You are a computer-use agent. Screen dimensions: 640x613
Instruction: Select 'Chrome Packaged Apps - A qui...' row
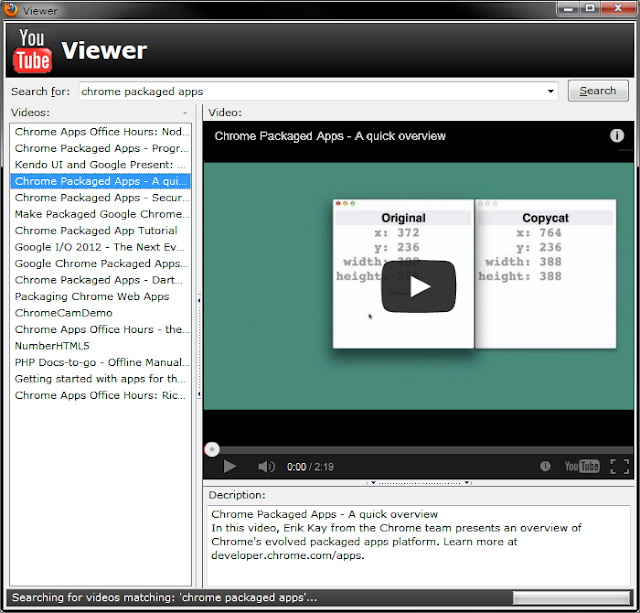click(x=100, y=181)
